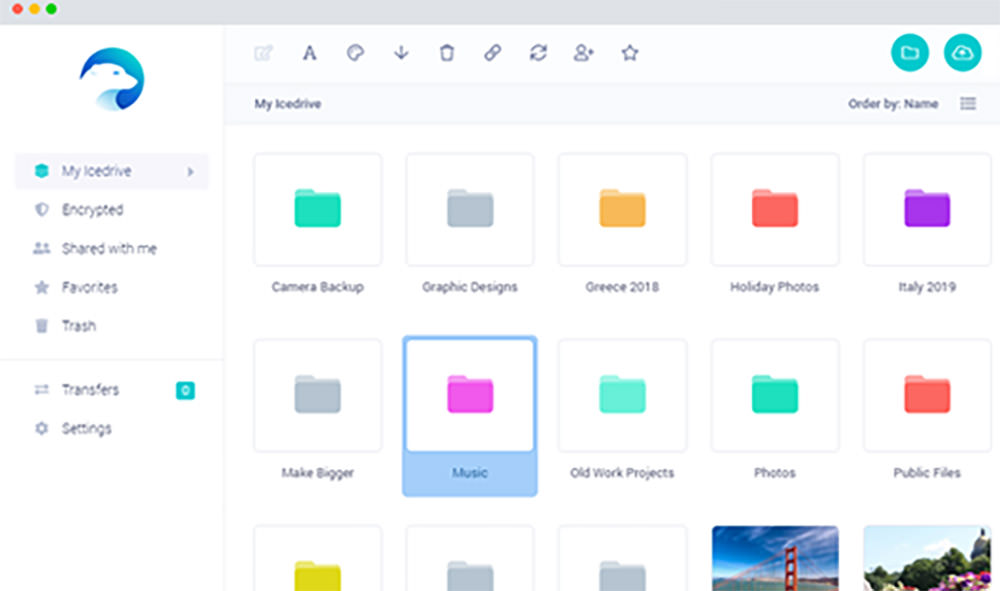Open Shared with me
Viewport: 1000px width, 591px height.
click(x=95, y=249)
